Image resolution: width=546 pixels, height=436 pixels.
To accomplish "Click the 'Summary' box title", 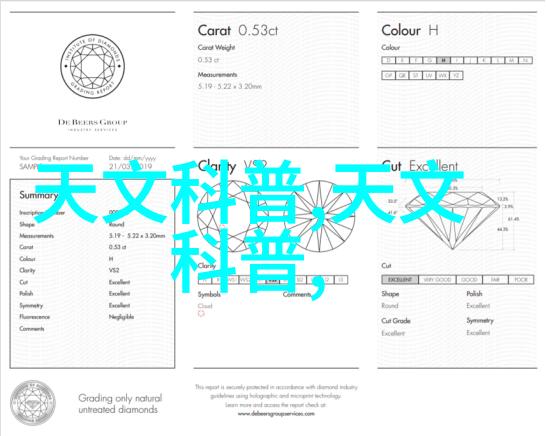I will (38, 195).
